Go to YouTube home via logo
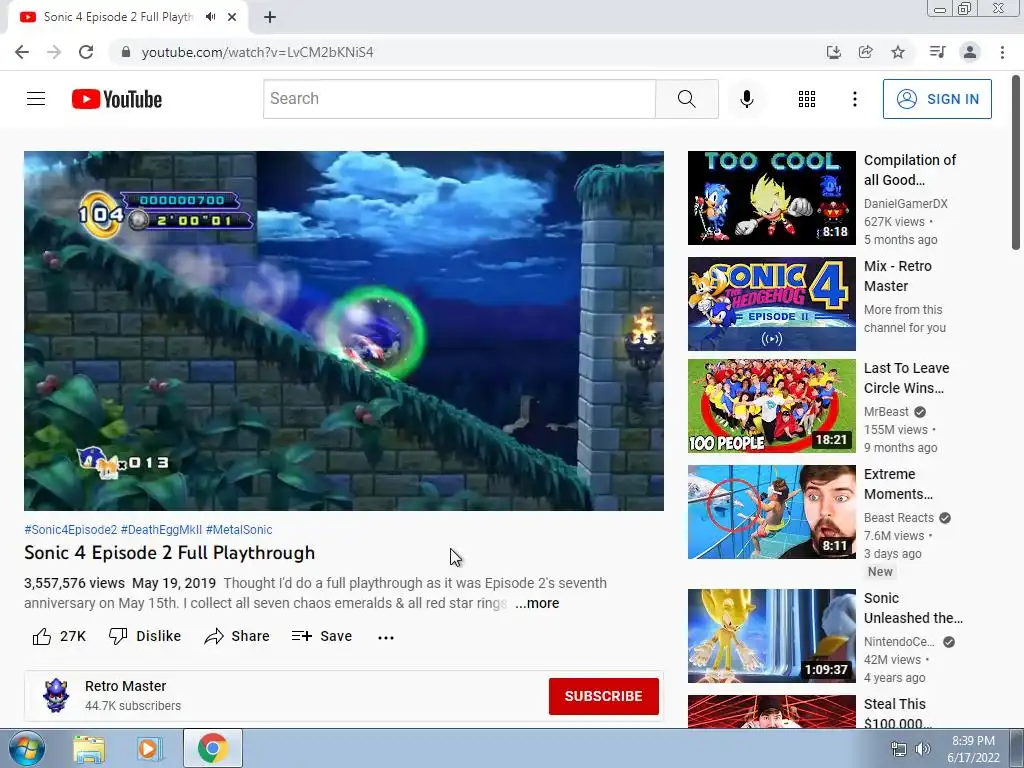The width and height of the screenshot is (1024, 768). pyautogui.click(x=117, y=99)
